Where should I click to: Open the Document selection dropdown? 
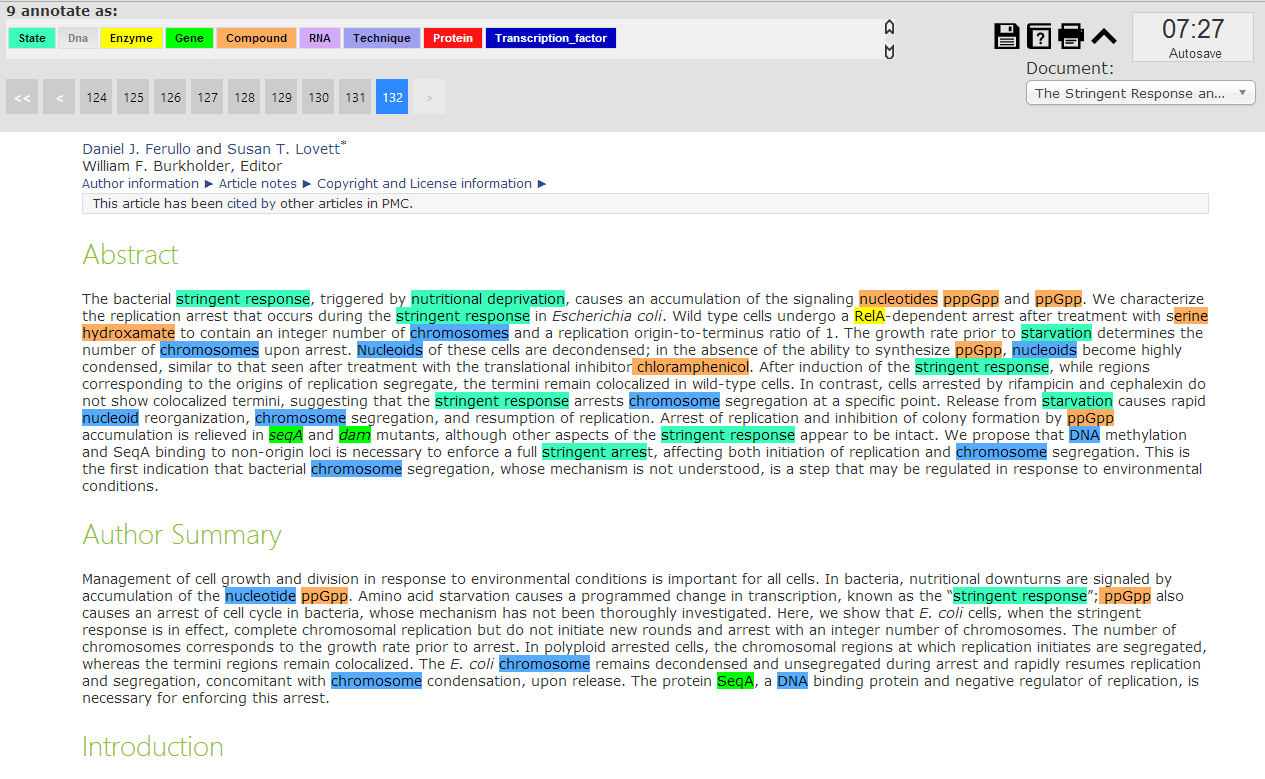[1141, 93]
